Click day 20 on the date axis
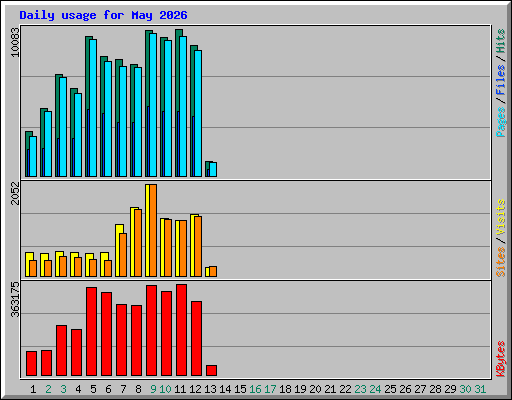This screenshot has width=512, height=400. [315, 389]
